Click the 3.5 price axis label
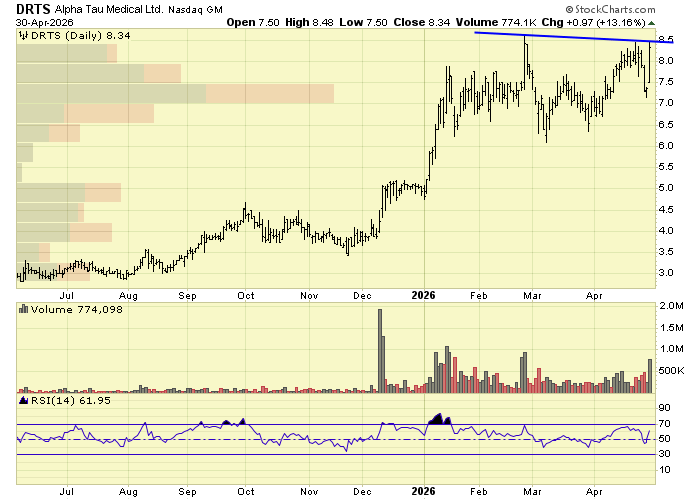Screen dimensions: 700x500 tap(666, 251)
